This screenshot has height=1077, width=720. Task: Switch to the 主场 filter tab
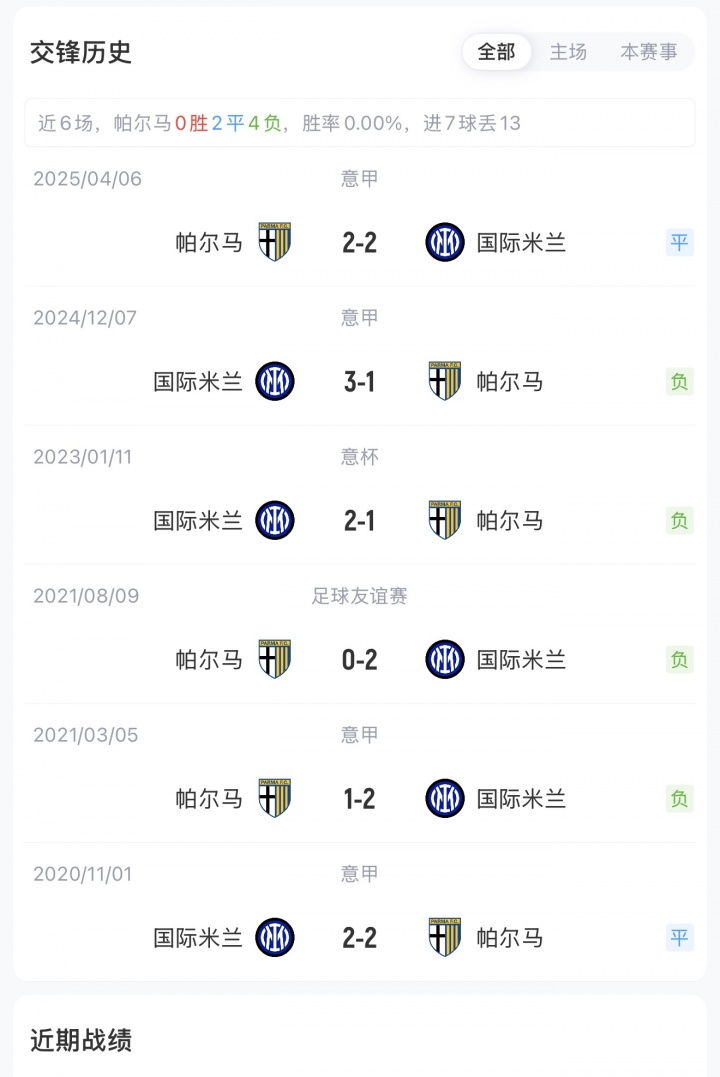(x=568, y=52)
